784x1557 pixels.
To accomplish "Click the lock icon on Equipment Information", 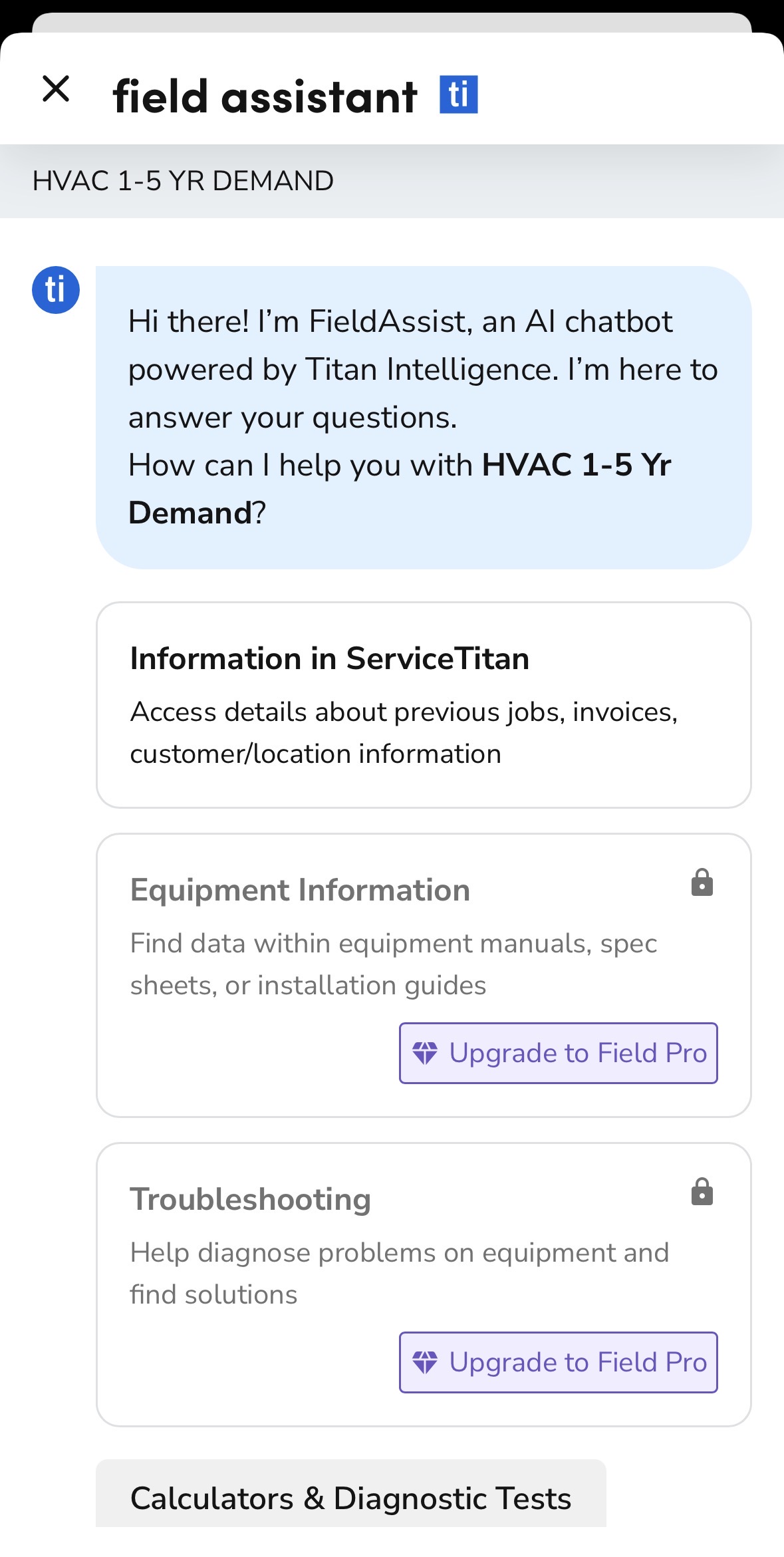I will tap(702, 883).
